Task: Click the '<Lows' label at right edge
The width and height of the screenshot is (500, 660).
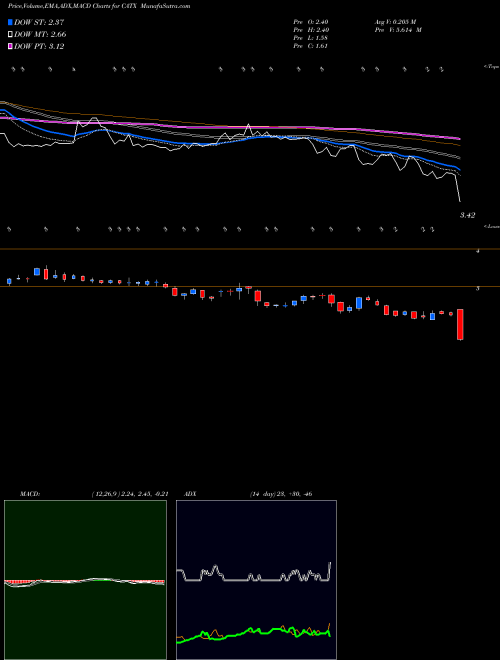Action: pos(492,226)
